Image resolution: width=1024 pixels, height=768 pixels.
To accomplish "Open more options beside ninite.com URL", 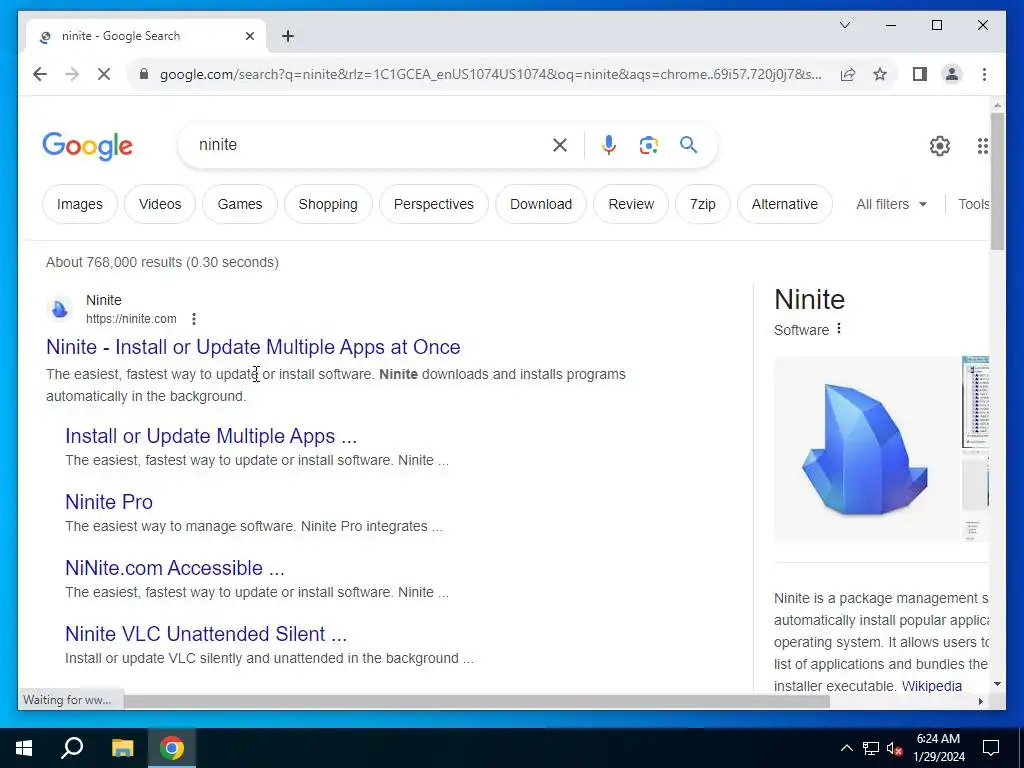I will pos(194,319).
